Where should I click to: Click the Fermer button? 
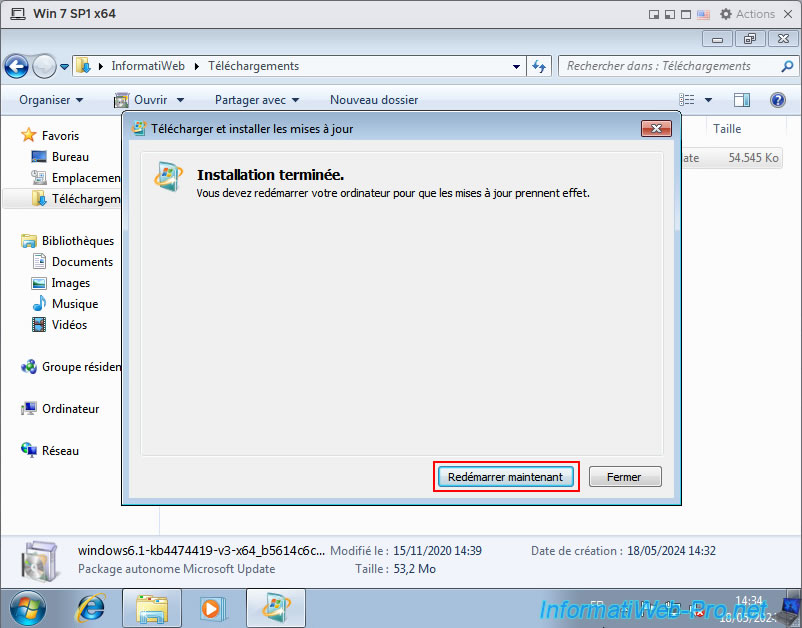(x=624, y=477)
